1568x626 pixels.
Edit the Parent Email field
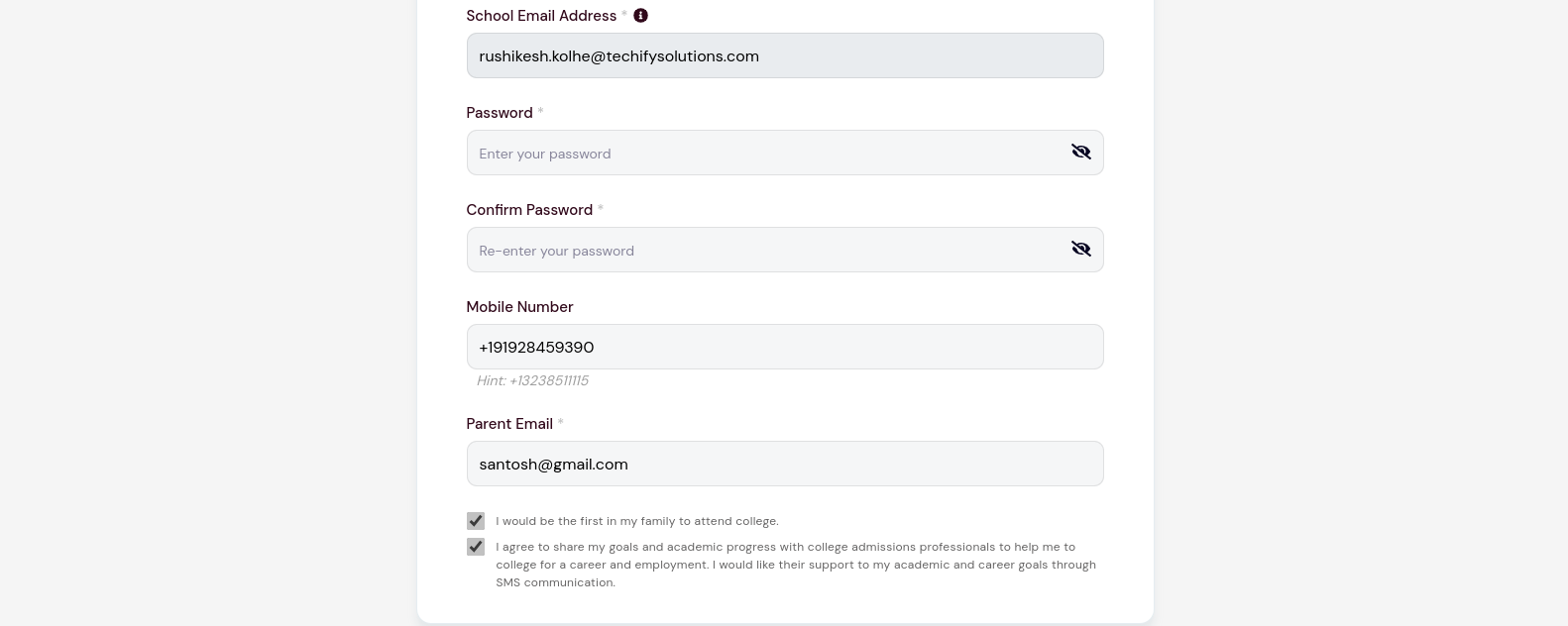pyautogui.click(x=785, y=464)
